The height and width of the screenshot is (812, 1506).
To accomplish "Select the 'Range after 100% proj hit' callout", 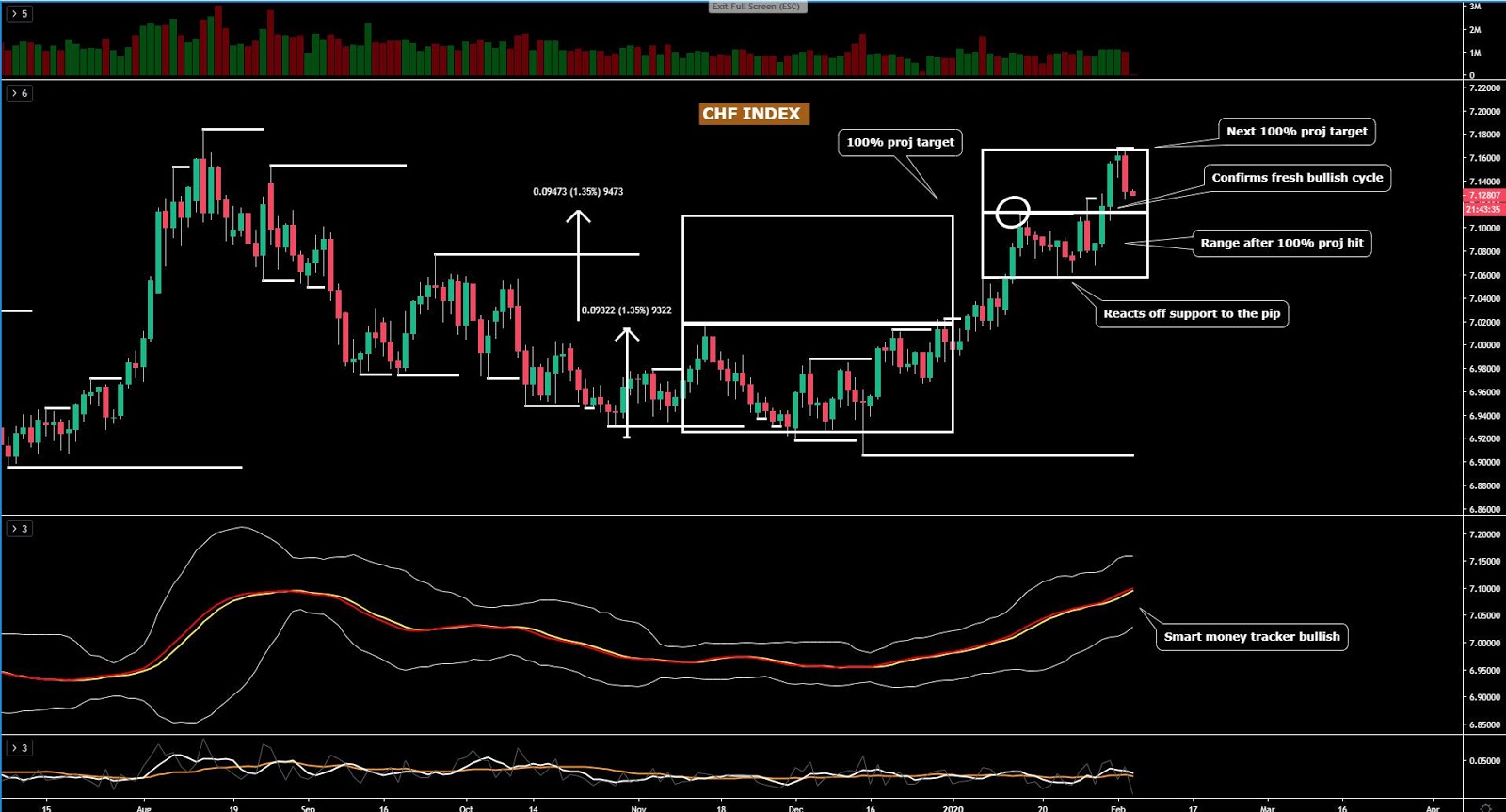I will (1282, 243).
